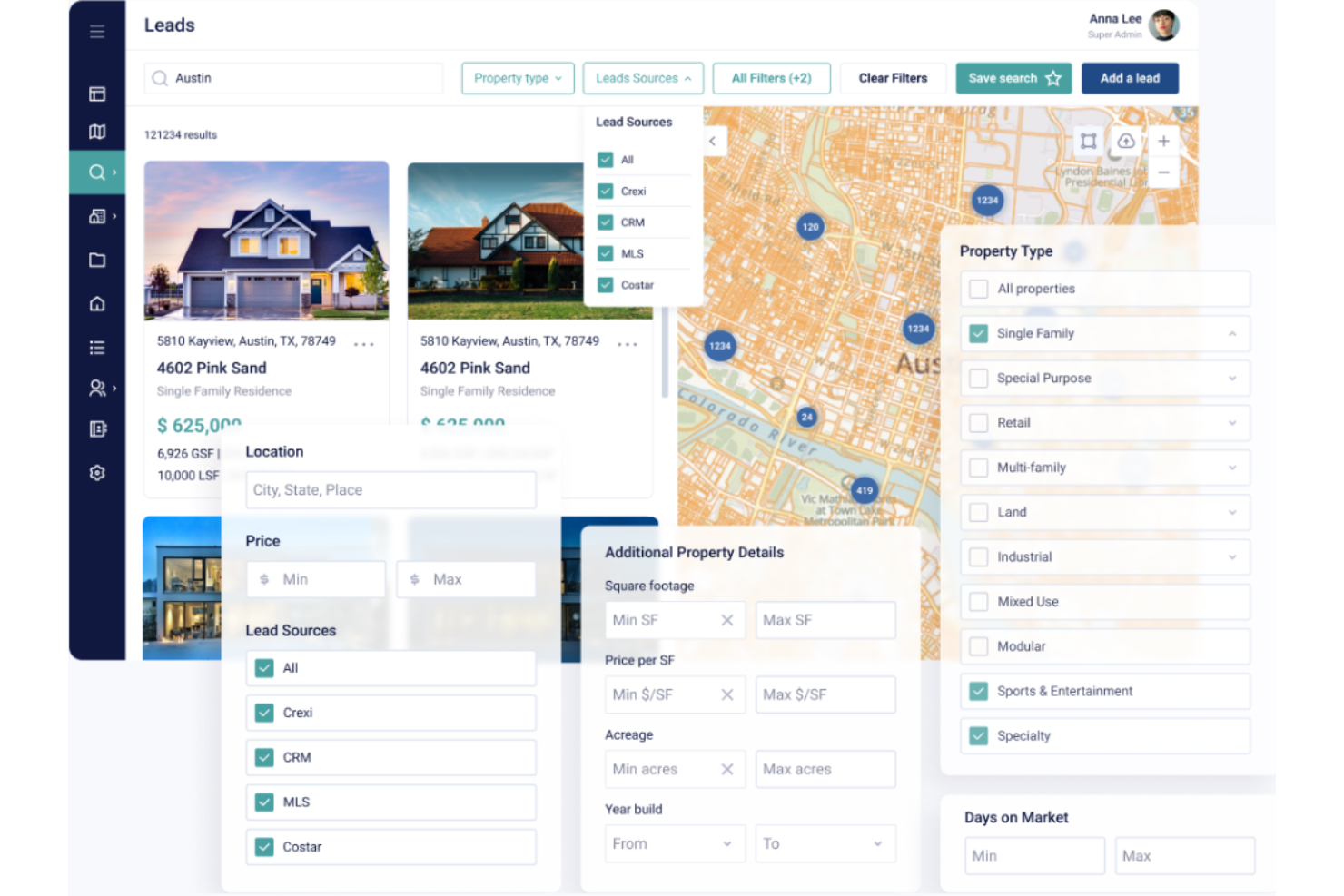Check the All properties checkbox

(x=978, y=288)
